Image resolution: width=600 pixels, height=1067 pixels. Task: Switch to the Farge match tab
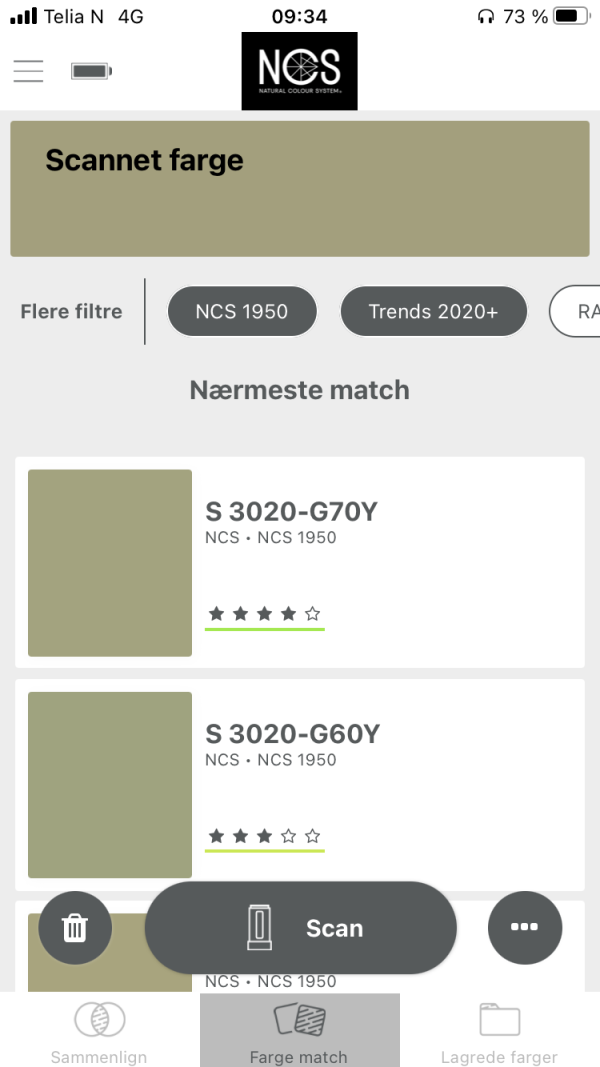(299, 1030)
